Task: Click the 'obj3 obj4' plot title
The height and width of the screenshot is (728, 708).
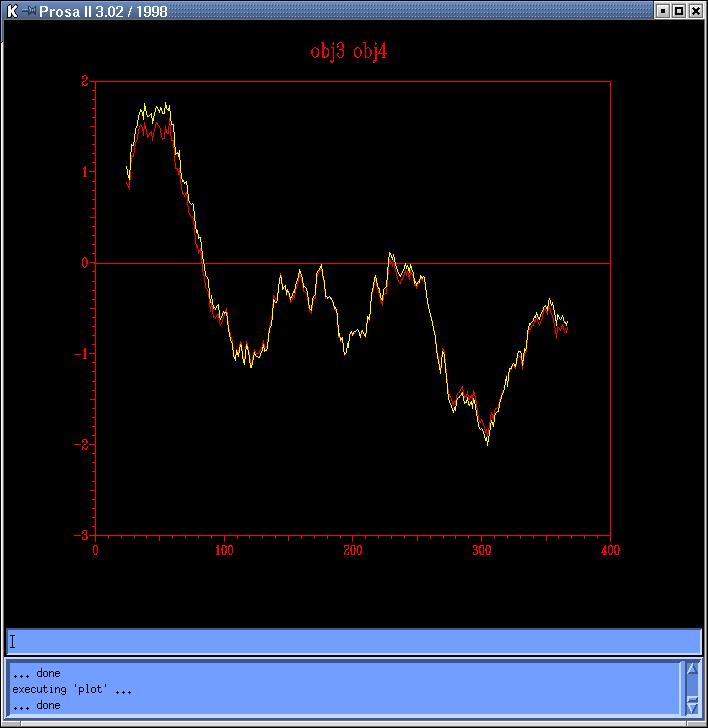Action: tap(349, 52)
